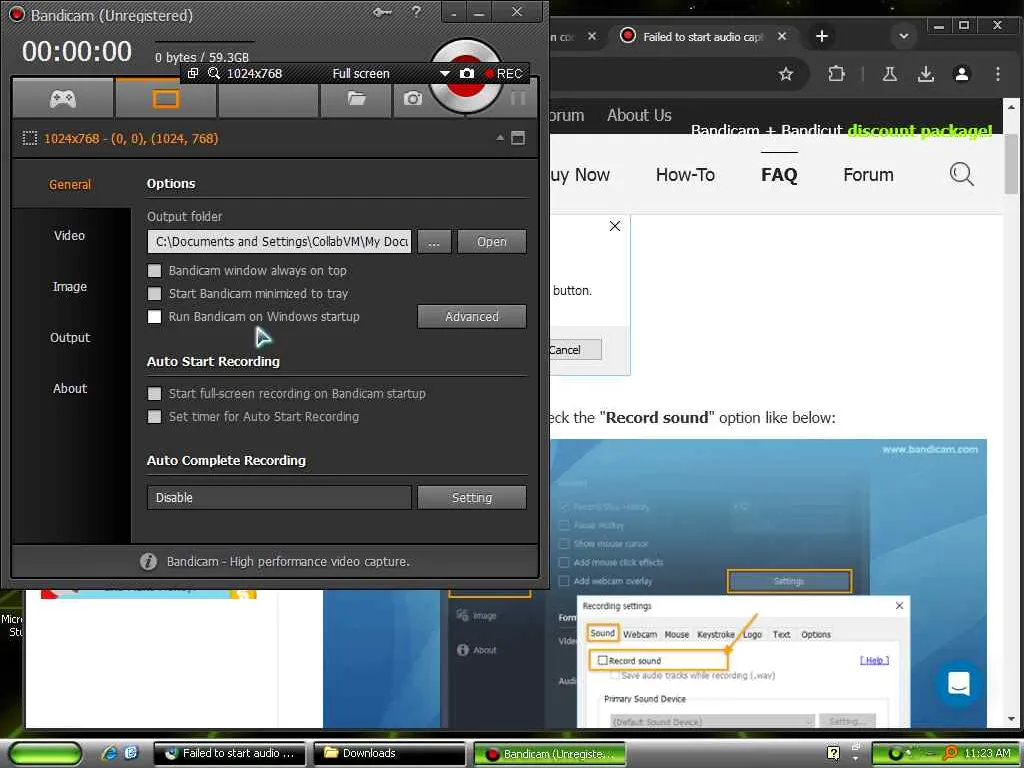Click the output folder path field
1024x768 pixels.
[280, 242]
